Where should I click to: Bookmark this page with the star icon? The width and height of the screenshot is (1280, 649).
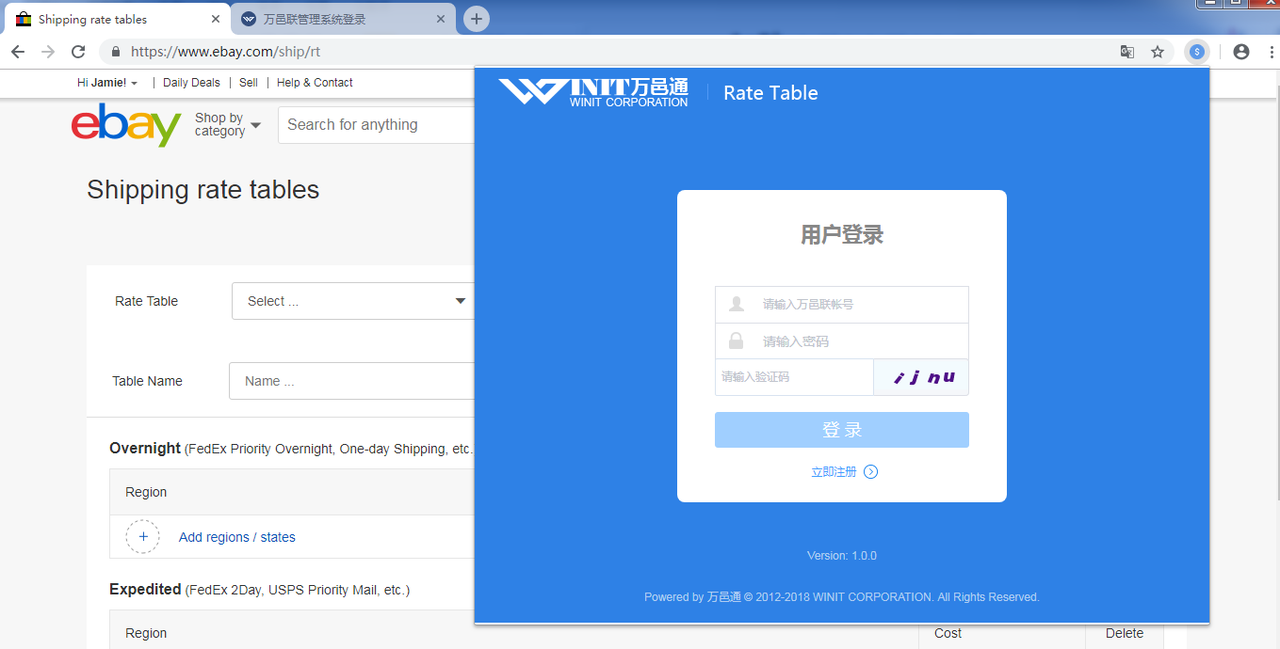click(x=1158, y=52)
